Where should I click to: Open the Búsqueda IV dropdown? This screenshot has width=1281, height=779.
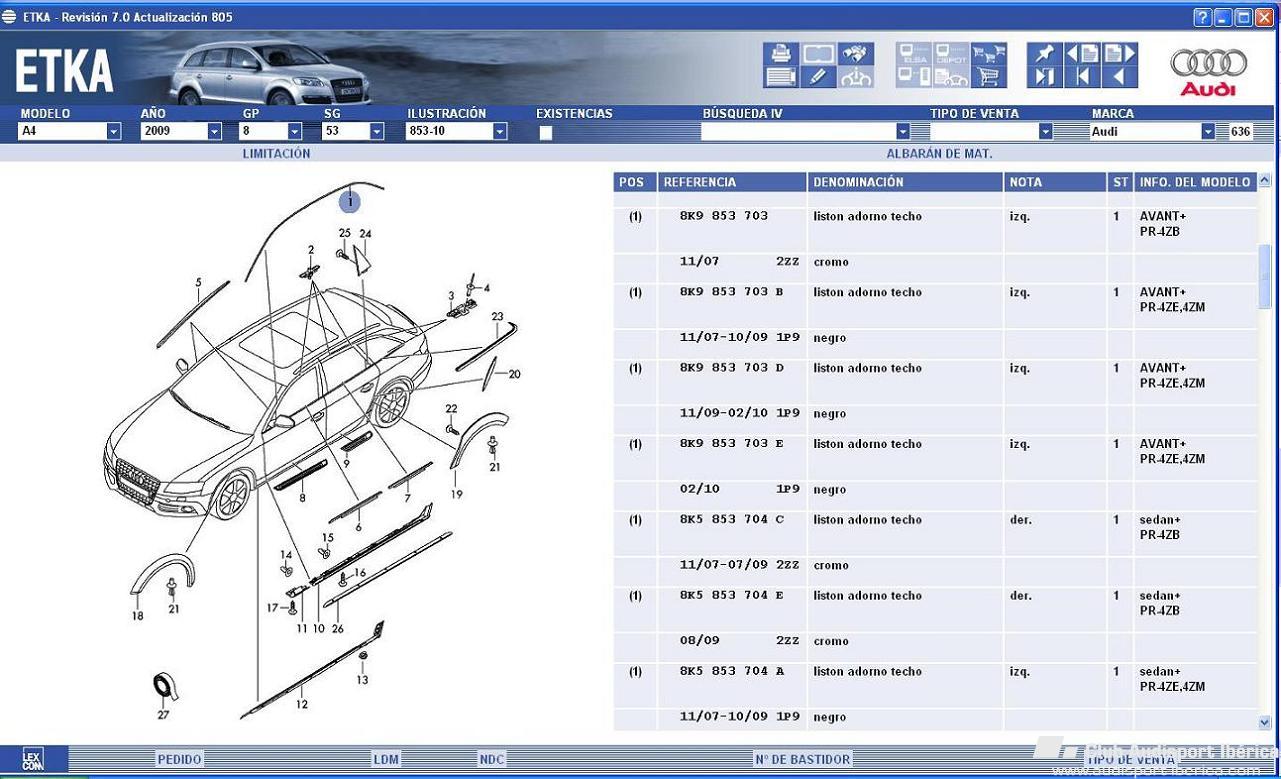tap(903, 131)
